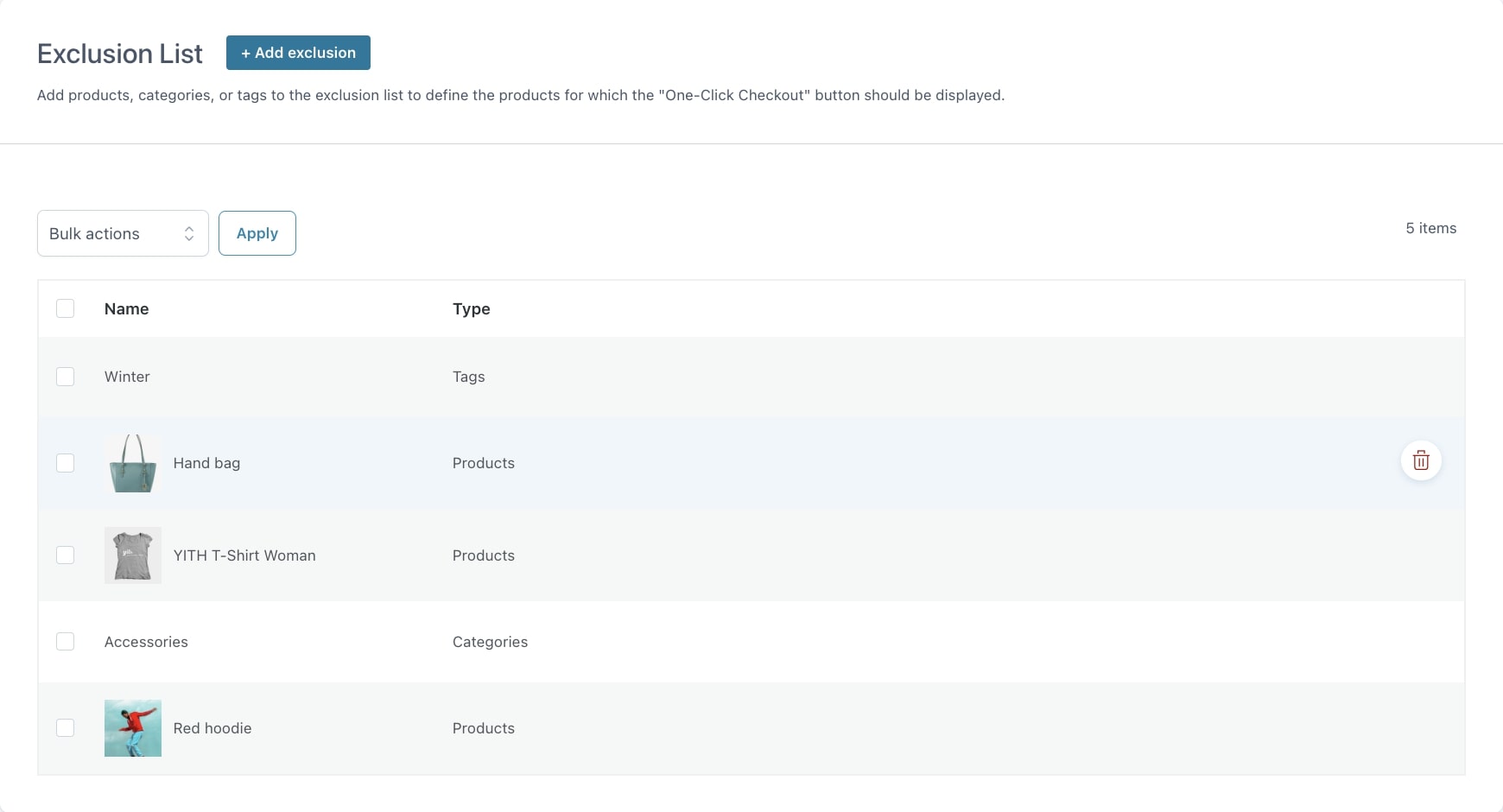1503x812 pixels.
Task: Click the Name column header
Action: 126,309
